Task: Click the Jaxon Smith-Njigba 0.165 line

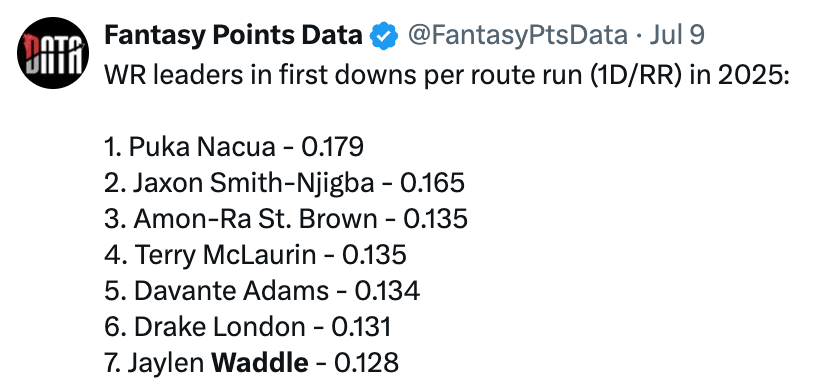Action: click(284, 183)
